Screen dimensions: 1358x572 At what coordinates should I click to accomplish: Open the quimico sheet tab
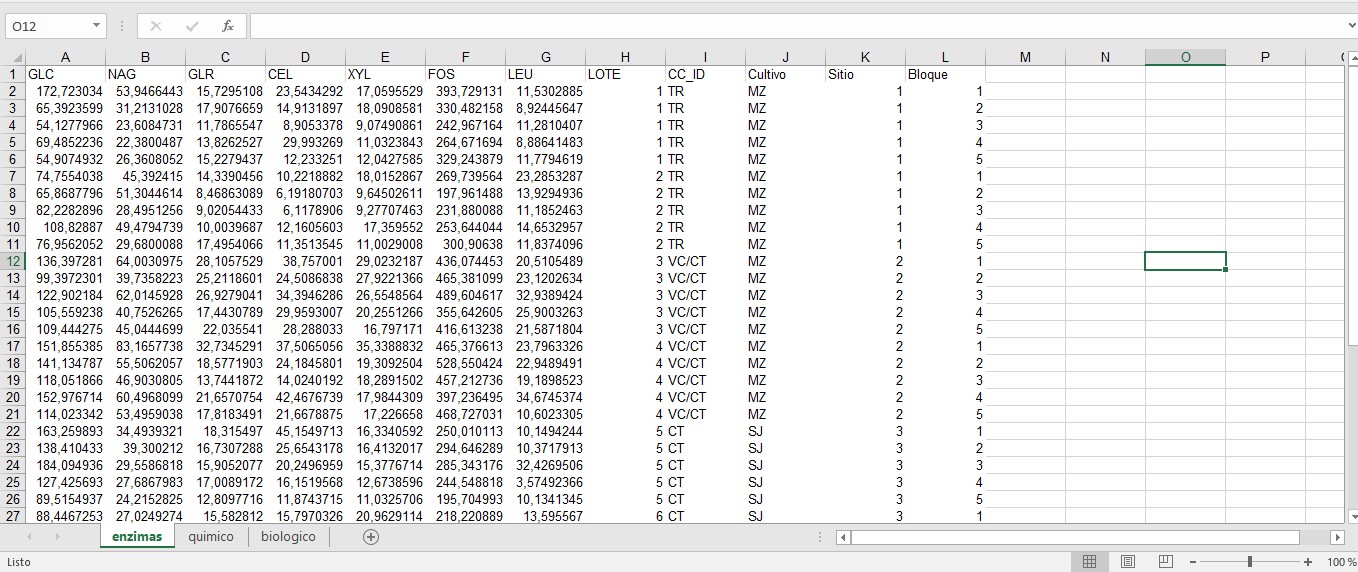coord(211,537)
